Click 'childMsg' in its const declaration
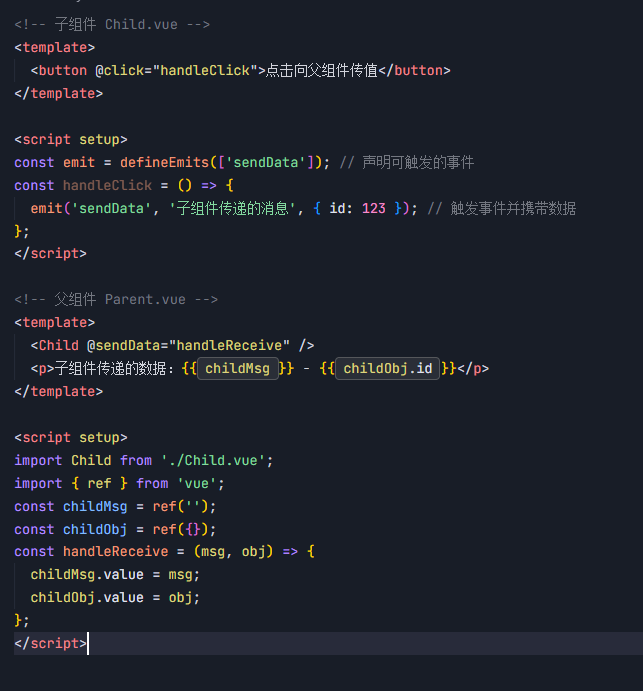The width and height of the screenshot is (643, 691). coord(95,506)
